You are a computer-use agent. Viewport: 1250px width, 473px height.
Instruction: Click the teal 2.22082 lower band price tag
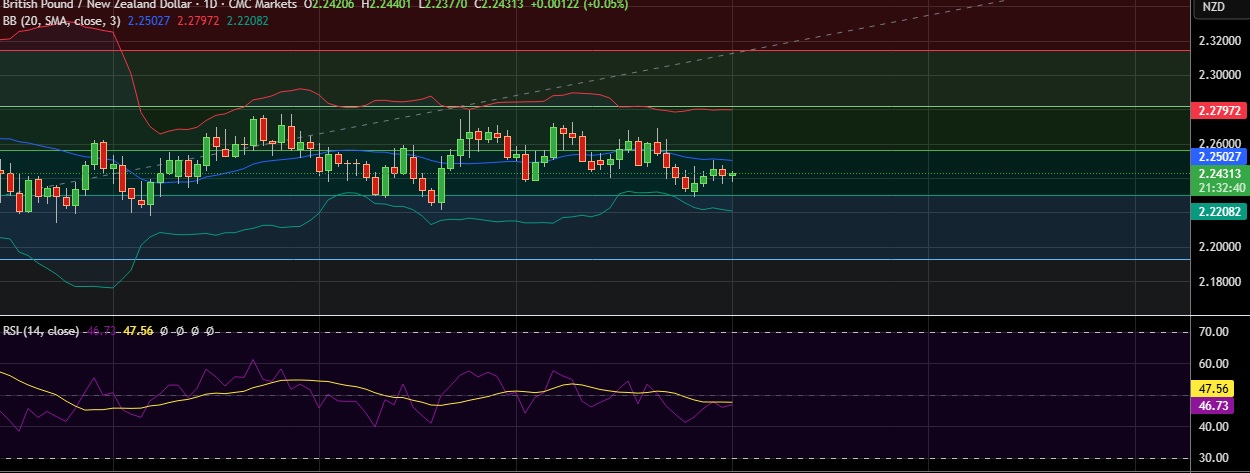pyautogui.click(x=1218, y=211)
